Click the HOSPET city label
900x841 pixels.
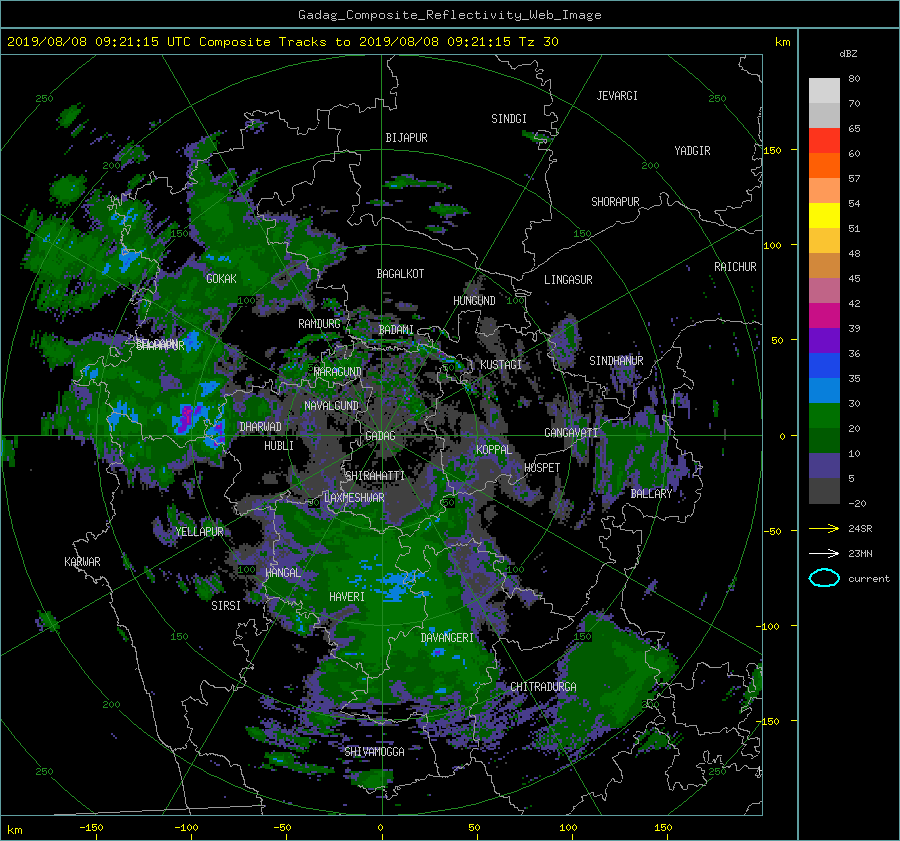pyautogui.click(x=542, y=468)
